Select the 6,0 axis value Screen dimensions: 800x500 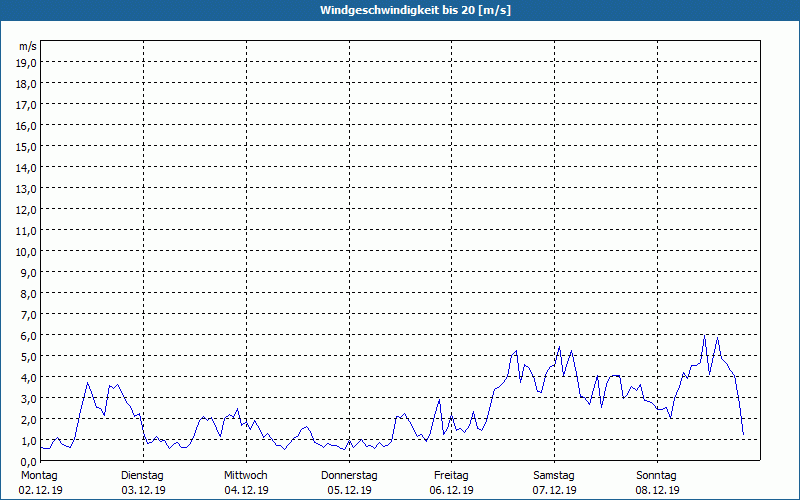pyautogui.click(x=29, y=336)
